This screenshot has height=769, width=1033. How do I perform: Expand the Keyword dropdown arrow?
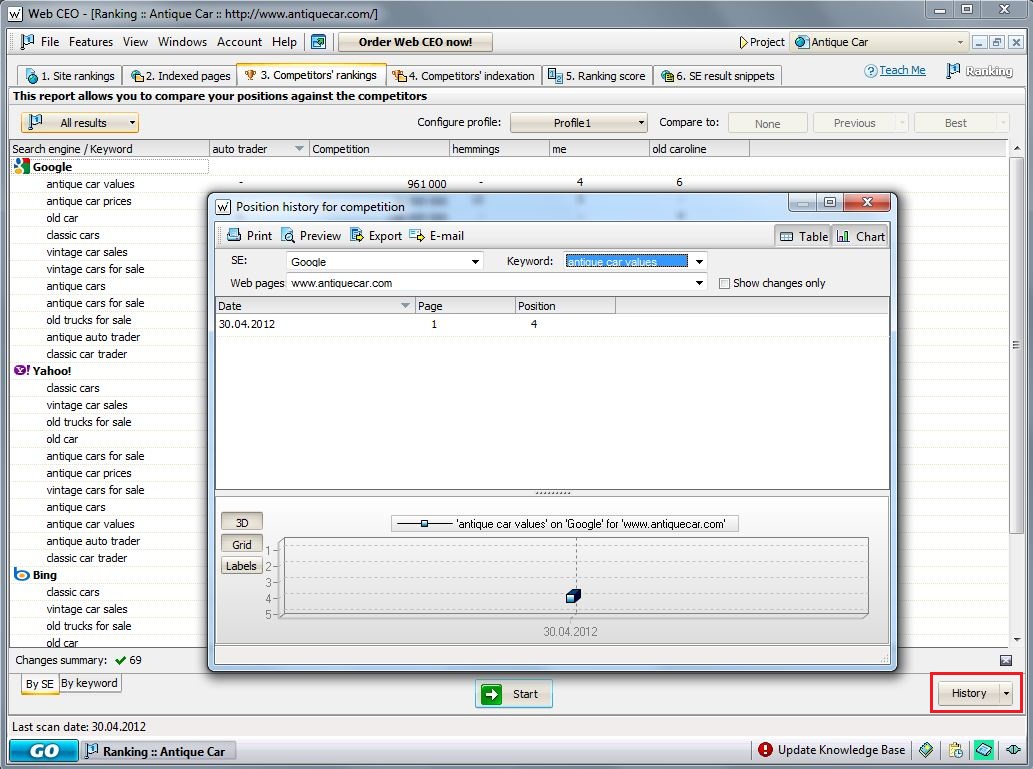pos(699,262)
